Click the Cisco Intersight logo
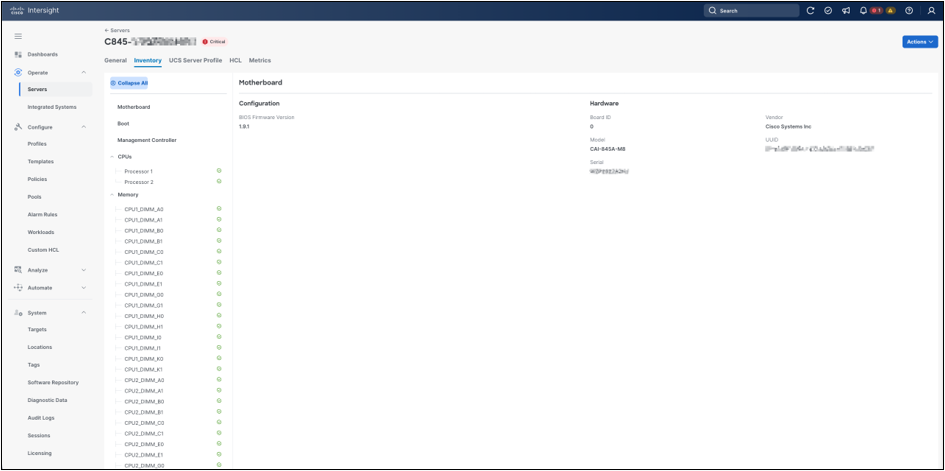Viewport: 945px width, 471px height. coord(34,10)
